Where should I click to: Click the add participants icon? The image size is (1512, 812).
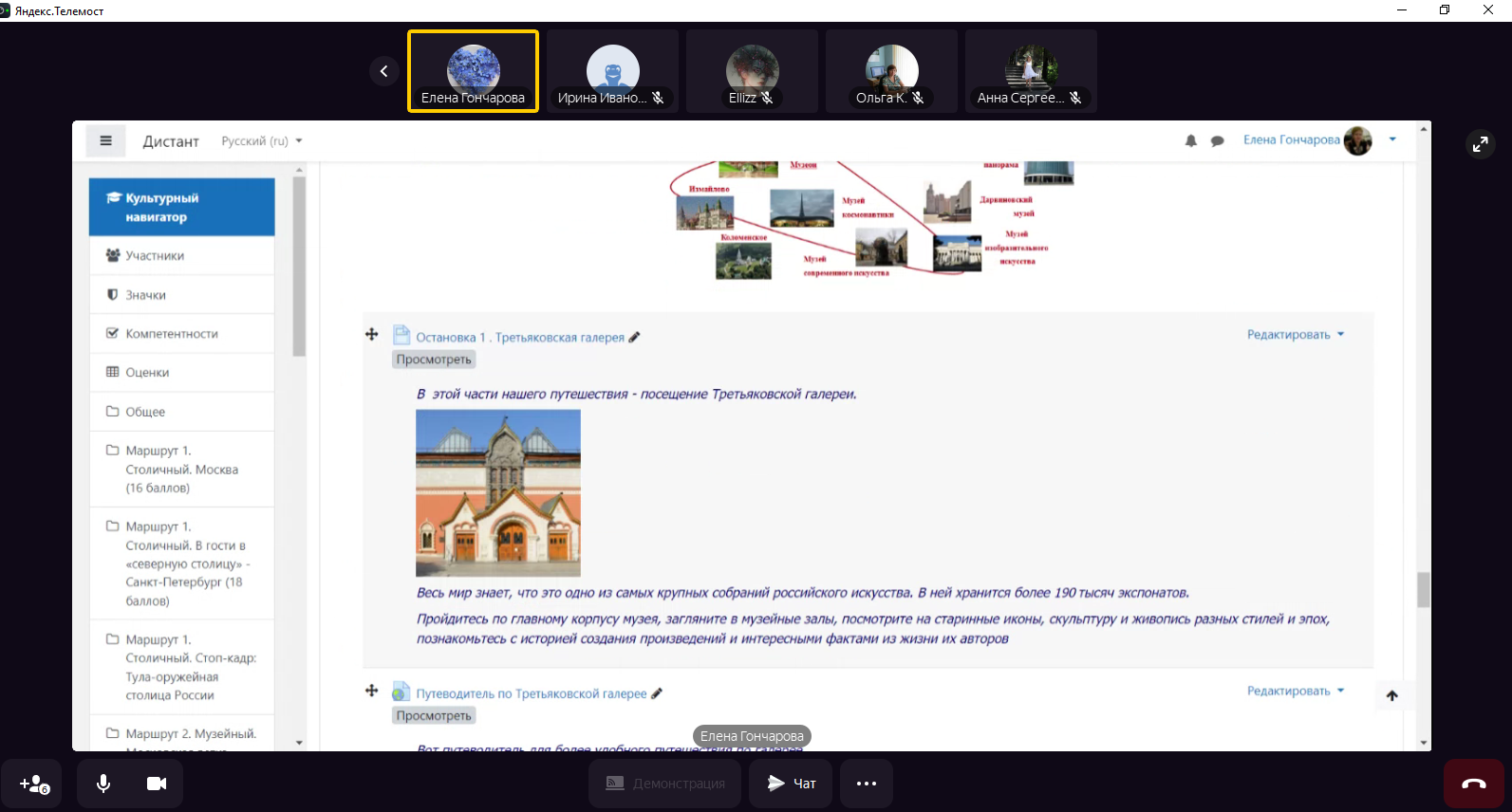click(x=34, y=784)
